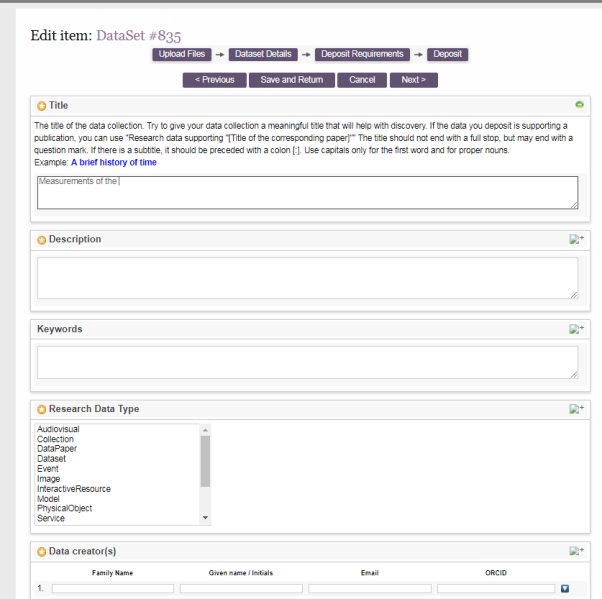The width and height of the screenshot is (602, 599).
Task: Show help for Research Data Type
Action: point(576,409)
